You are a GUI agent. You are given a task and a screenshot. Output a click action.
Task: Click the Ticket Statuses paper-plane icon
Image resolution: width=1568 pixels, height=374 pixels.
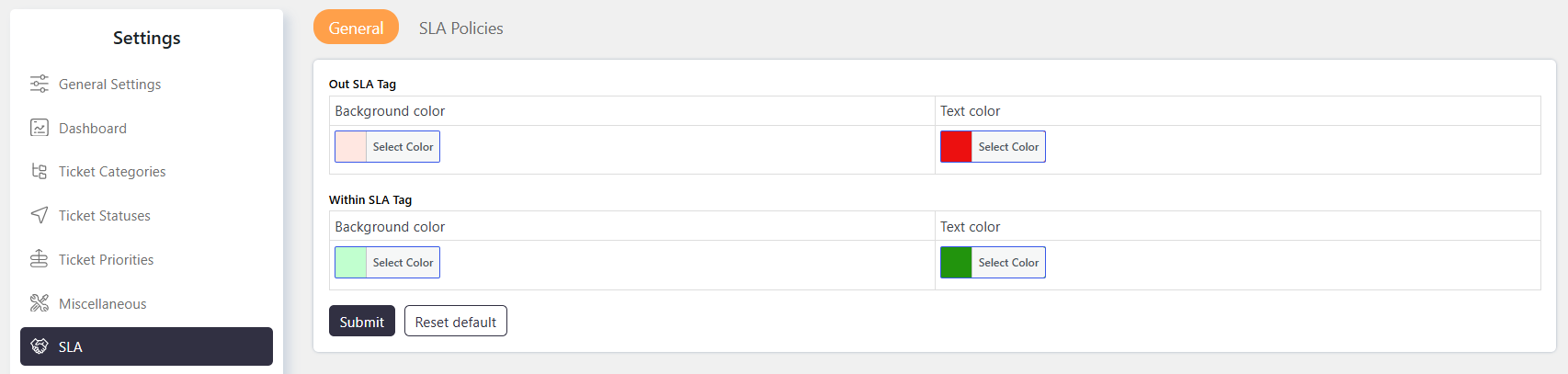point(40,215)
